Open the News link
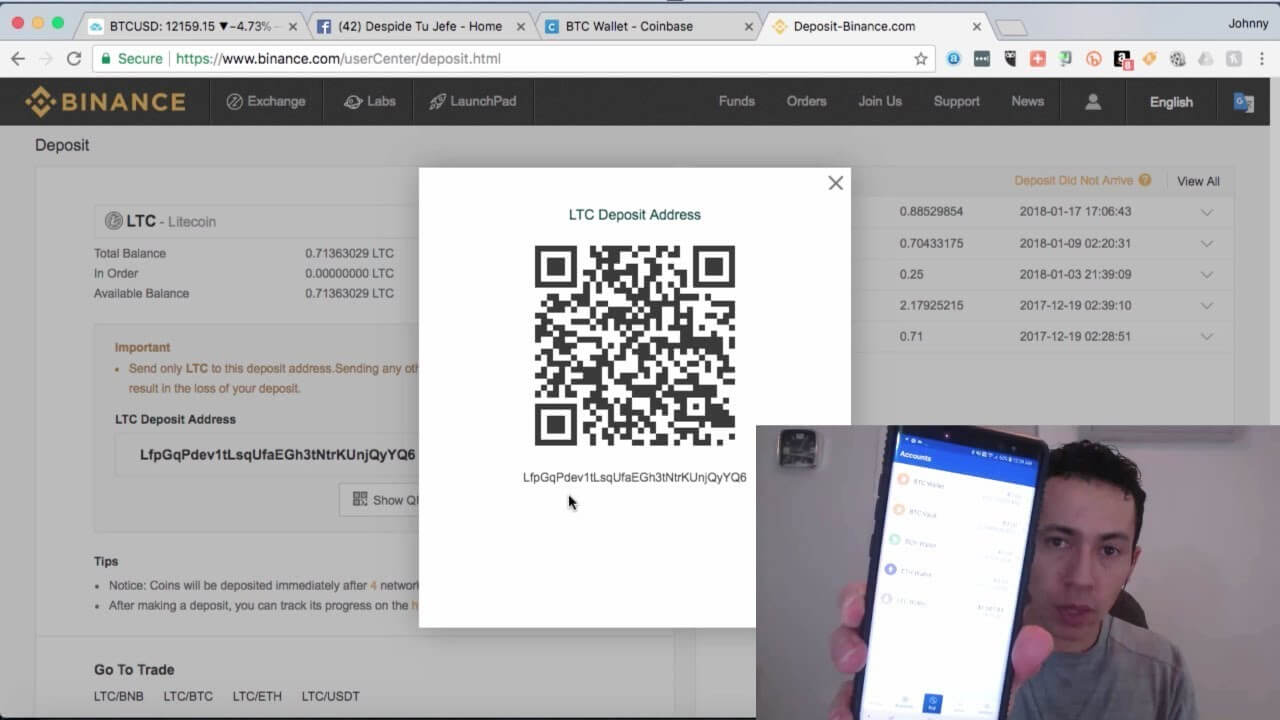Image resolution: width=1280 pixels, height=720 pixels. (x=1027, y=101)
